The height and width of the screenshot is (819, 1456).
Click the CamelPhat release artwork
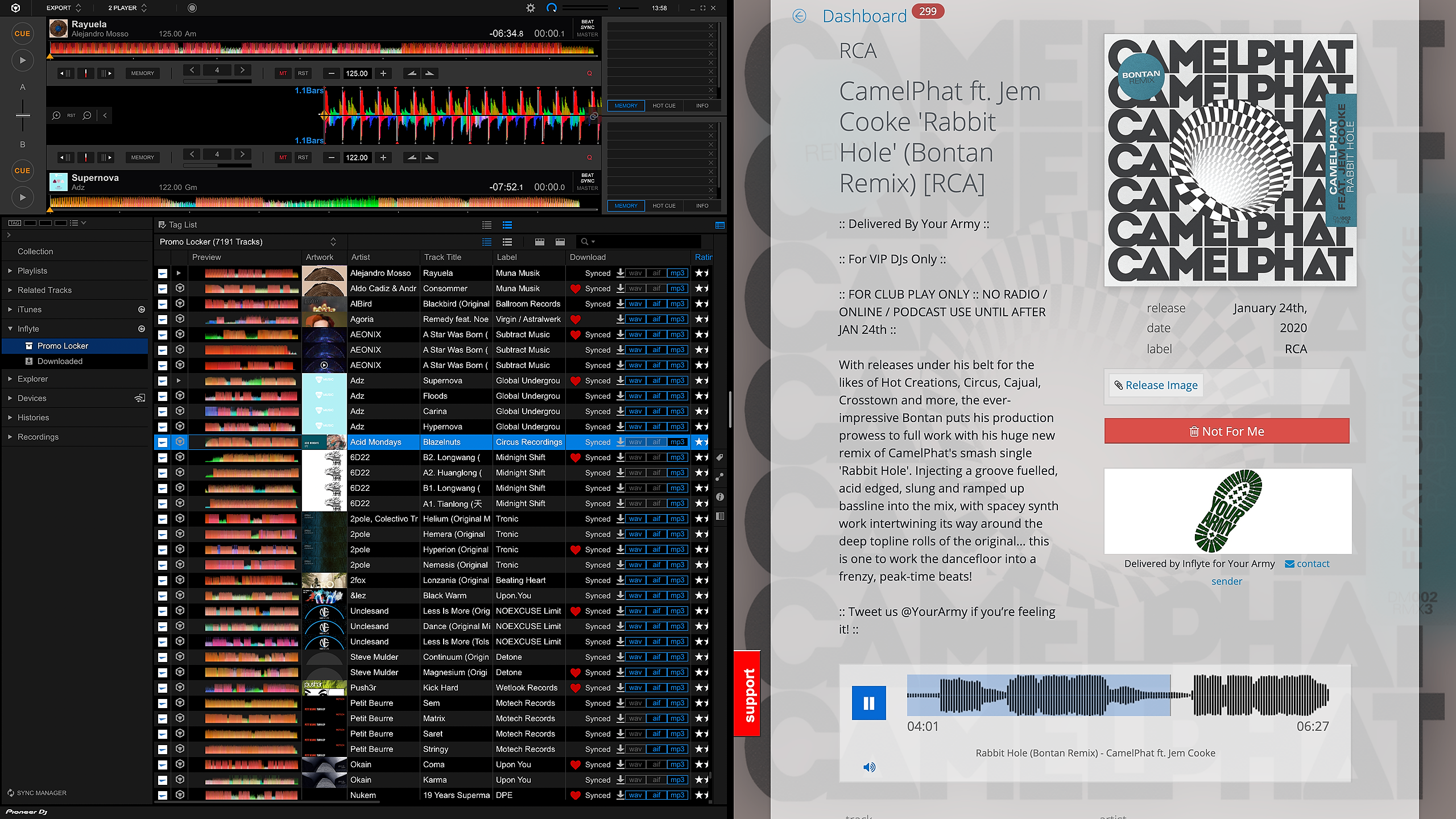(1231, 160)
